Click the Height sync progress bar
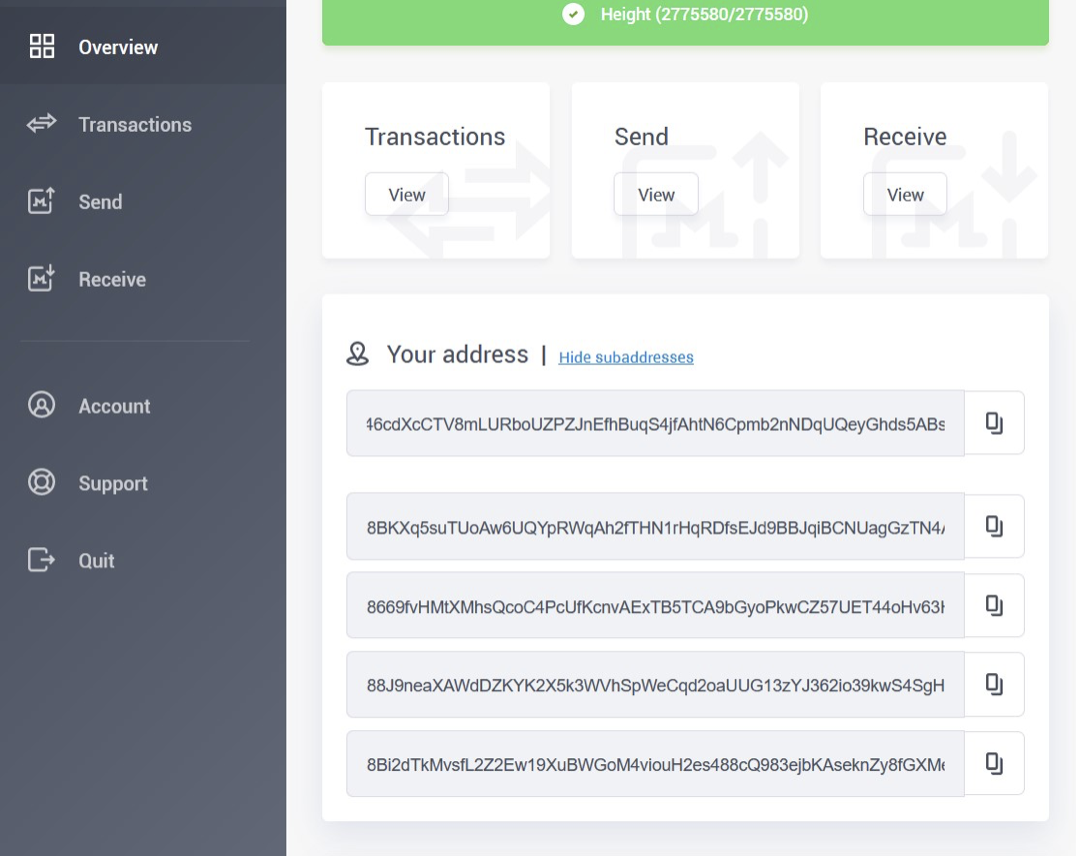Image resolution: width=1076 pixels, height=856 pixels. click(684, 15)
